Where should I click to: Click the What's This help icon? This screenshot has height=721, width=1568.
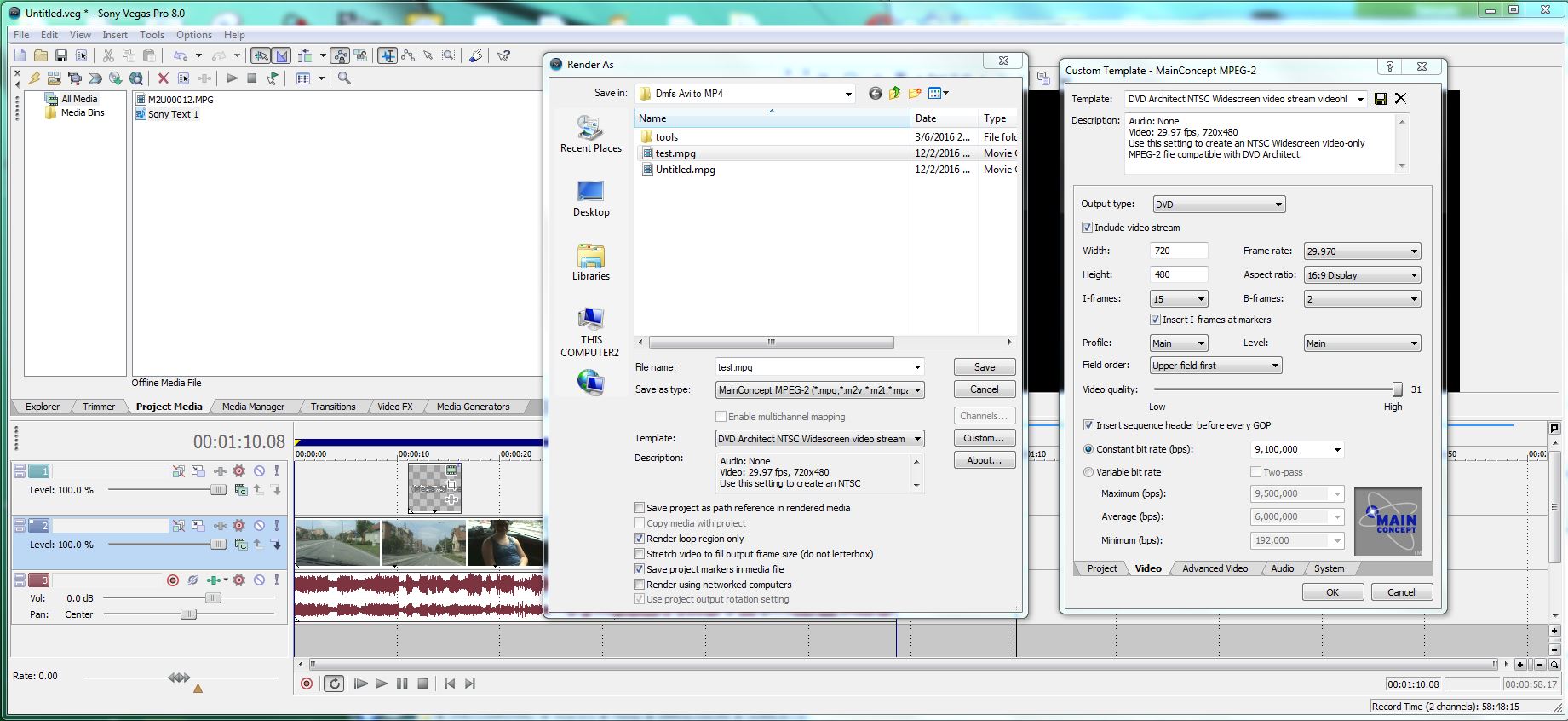pyautogui.click(x=504, y=55)
